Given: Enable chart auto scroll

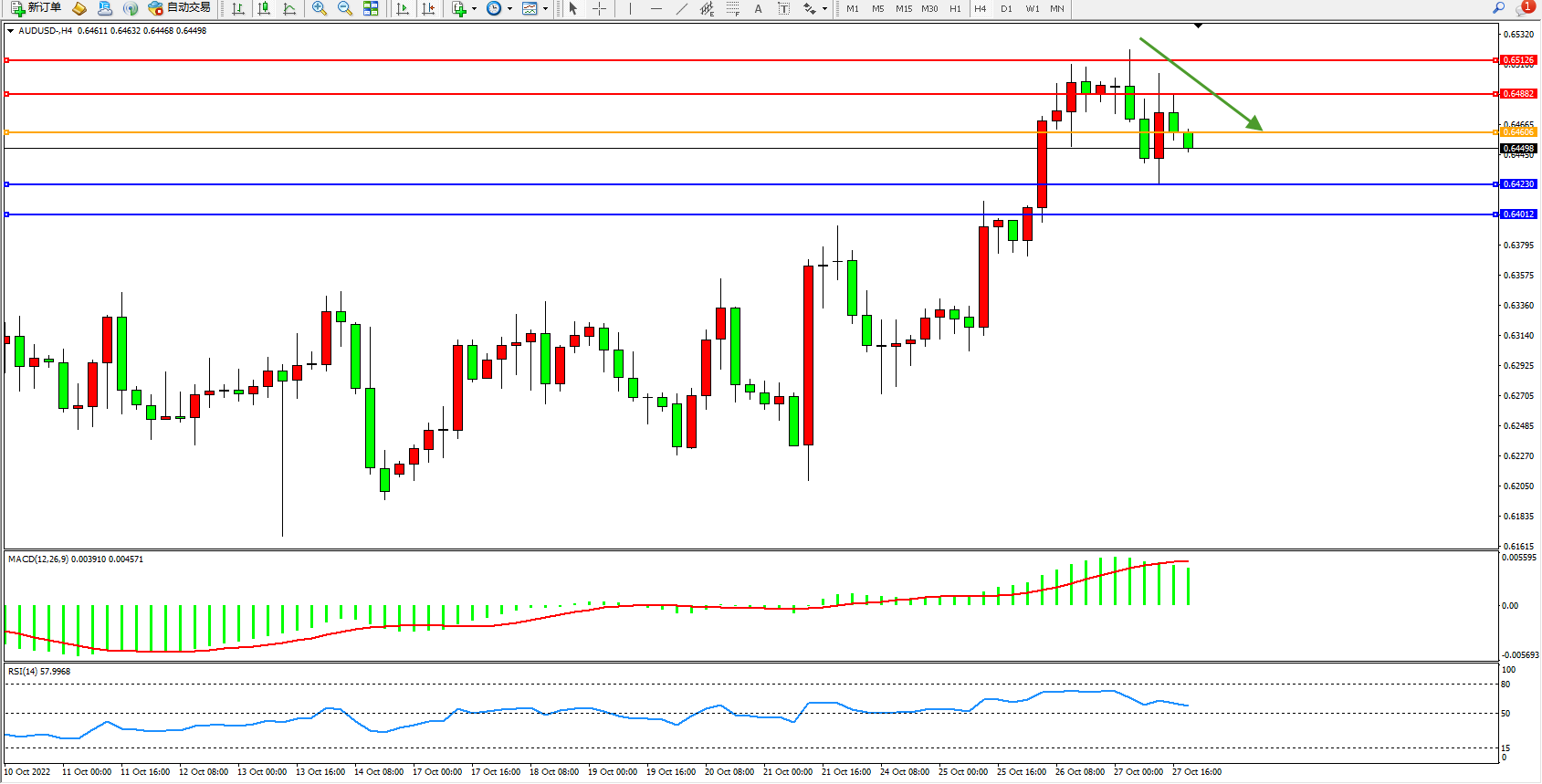Looking at the screenshot, I should [x=402, y=8].
